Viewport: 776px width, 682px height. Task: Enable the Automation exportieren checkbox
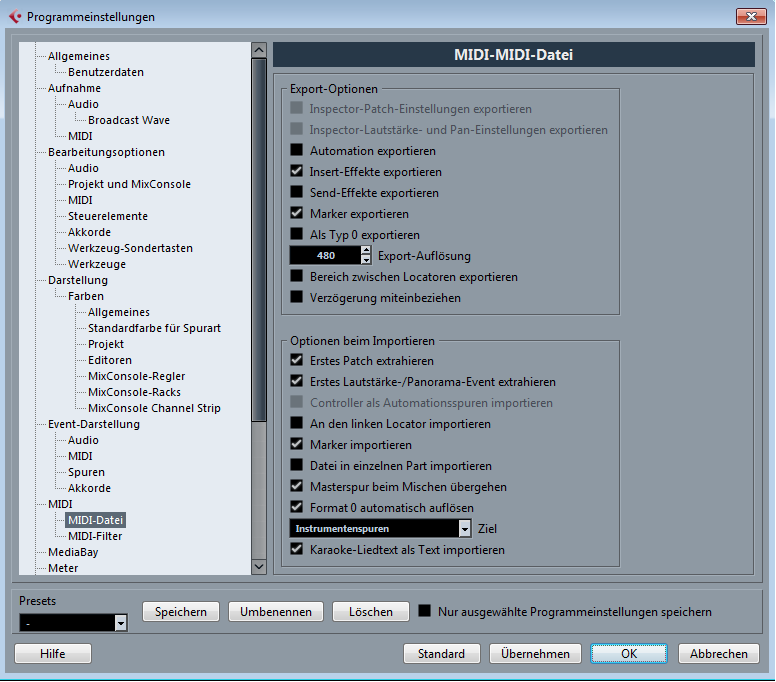tap(296, 151)
